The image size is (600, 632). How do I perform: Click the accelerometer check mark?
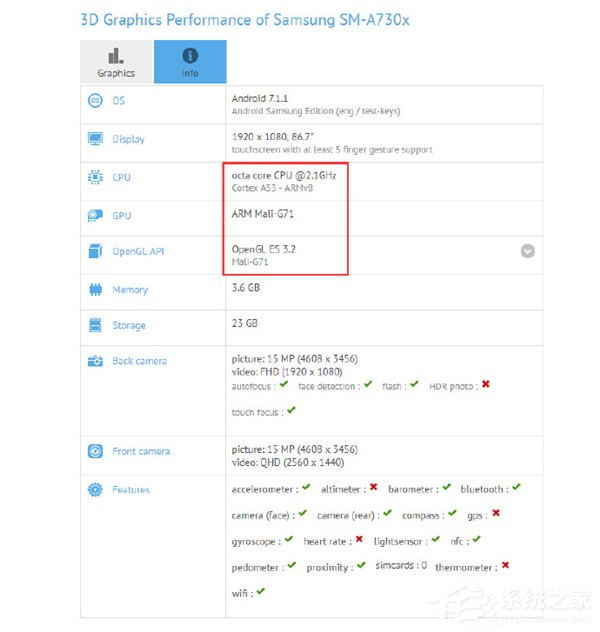point(306,487)
